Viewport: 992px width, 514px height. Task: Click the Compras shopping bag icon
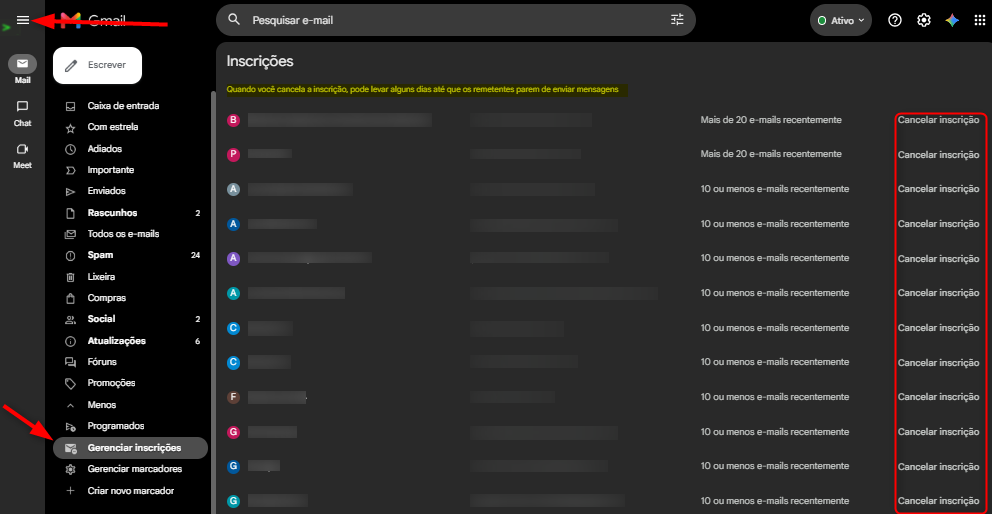tap(70, 298)
